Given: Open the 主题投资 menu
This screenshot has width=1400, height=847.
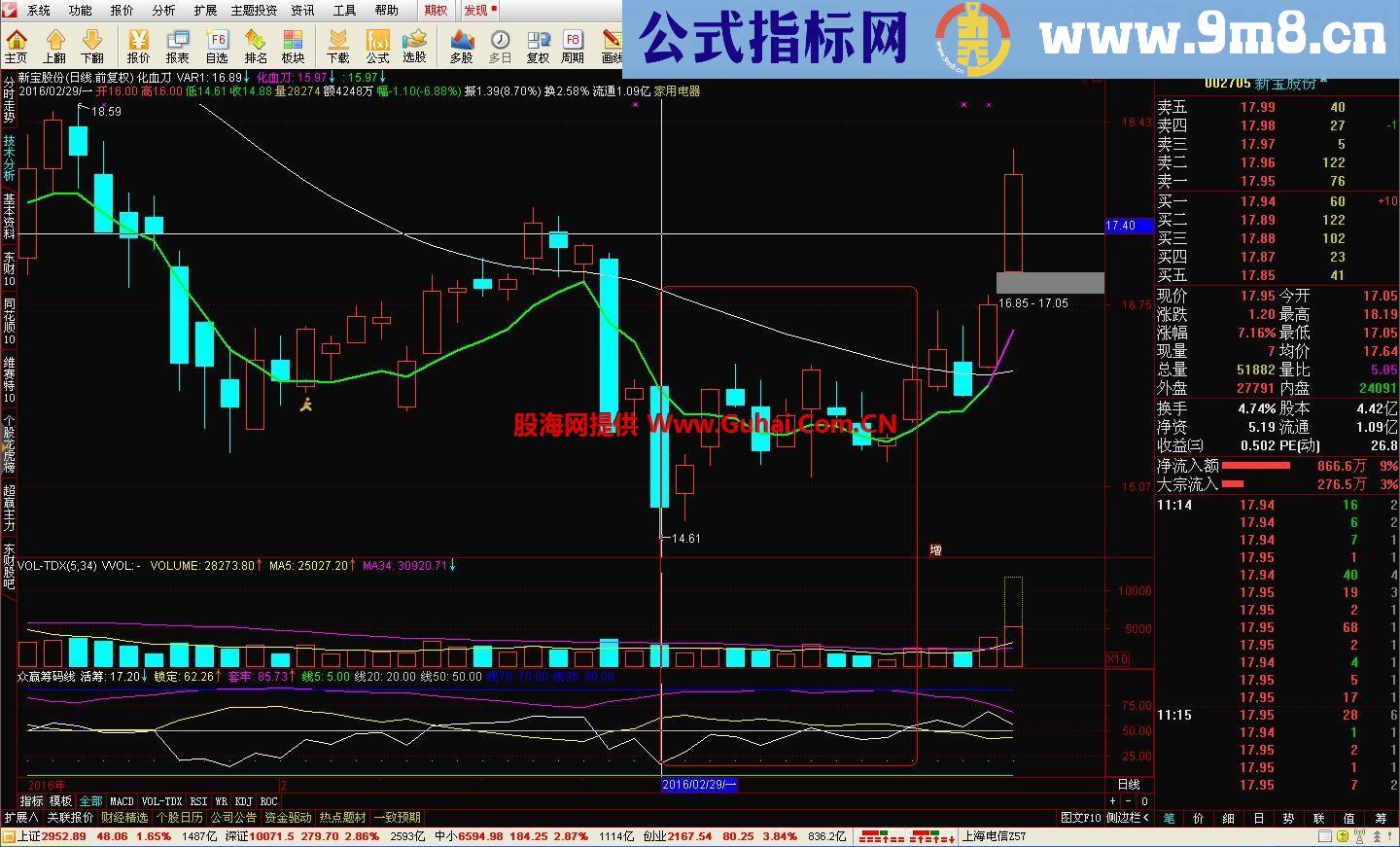Looking at the screenshot, I should 254,11.
